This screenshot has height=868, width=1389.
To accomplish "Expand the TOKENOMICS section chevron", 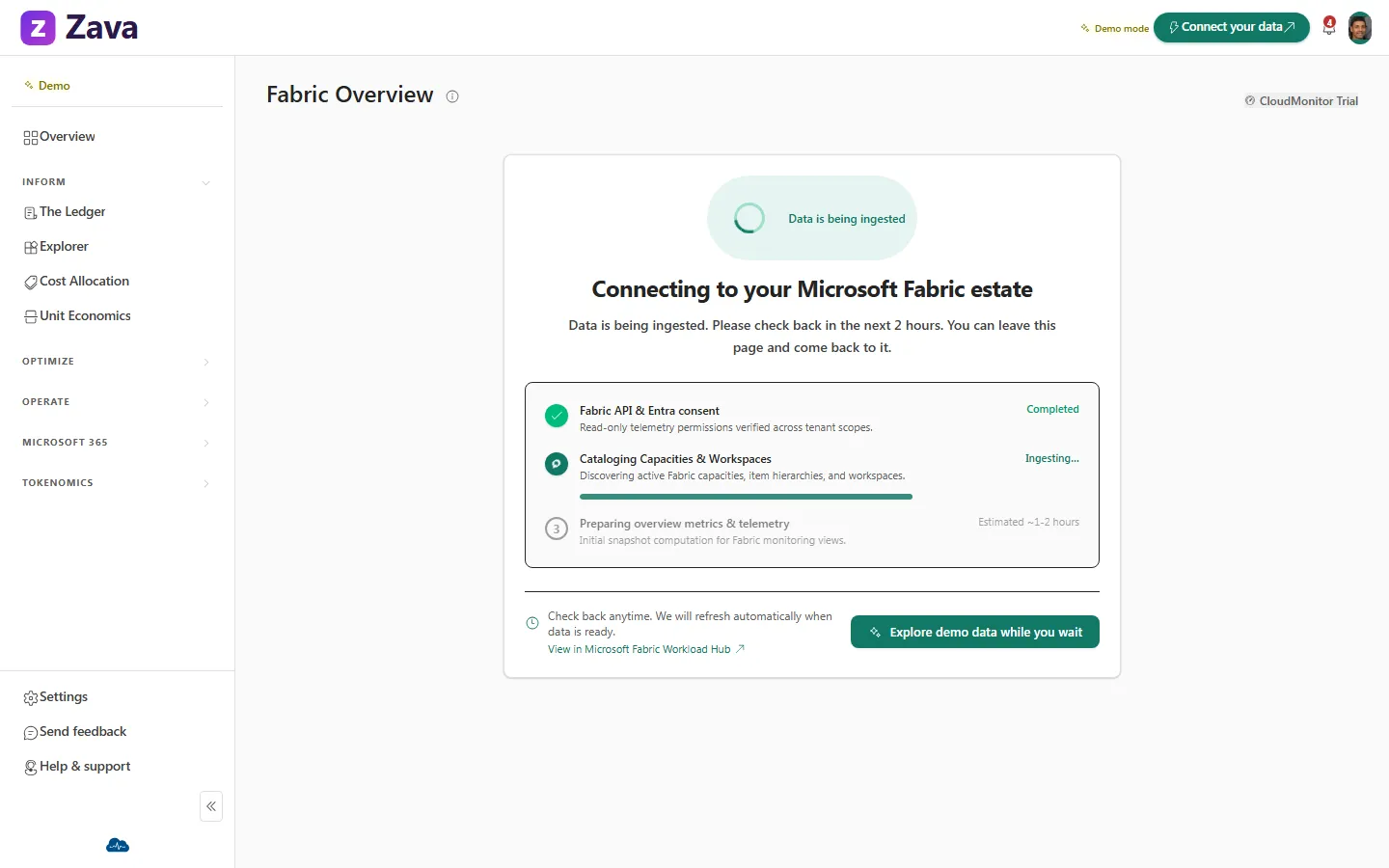I will [205, 483].
